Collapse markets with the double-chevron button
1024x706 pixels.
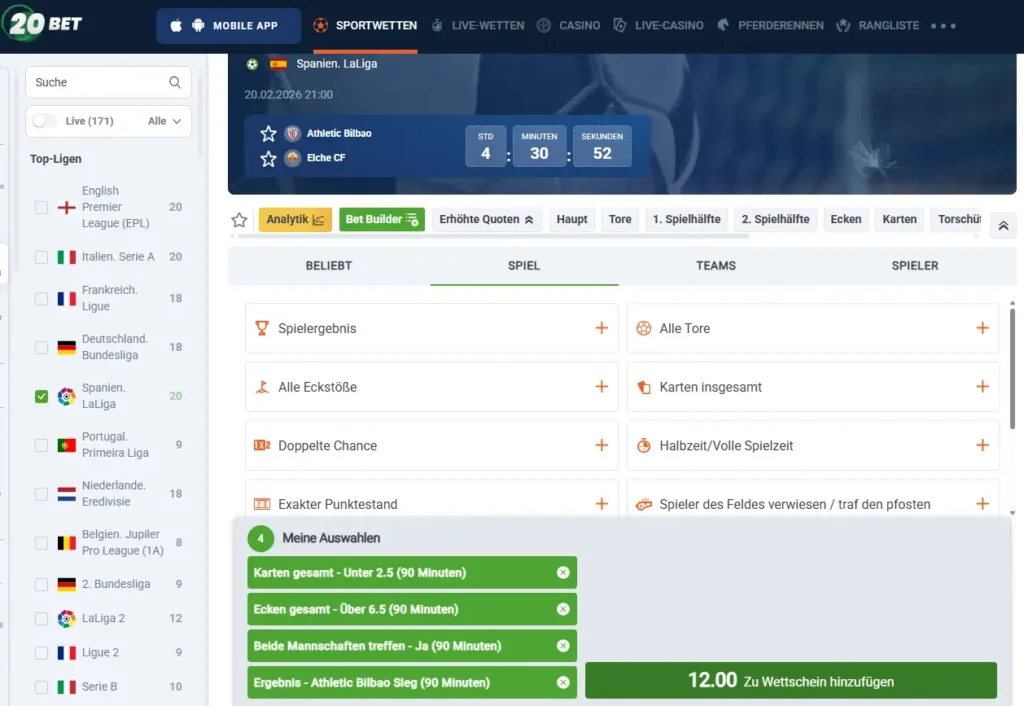[x=1003, y=226]
